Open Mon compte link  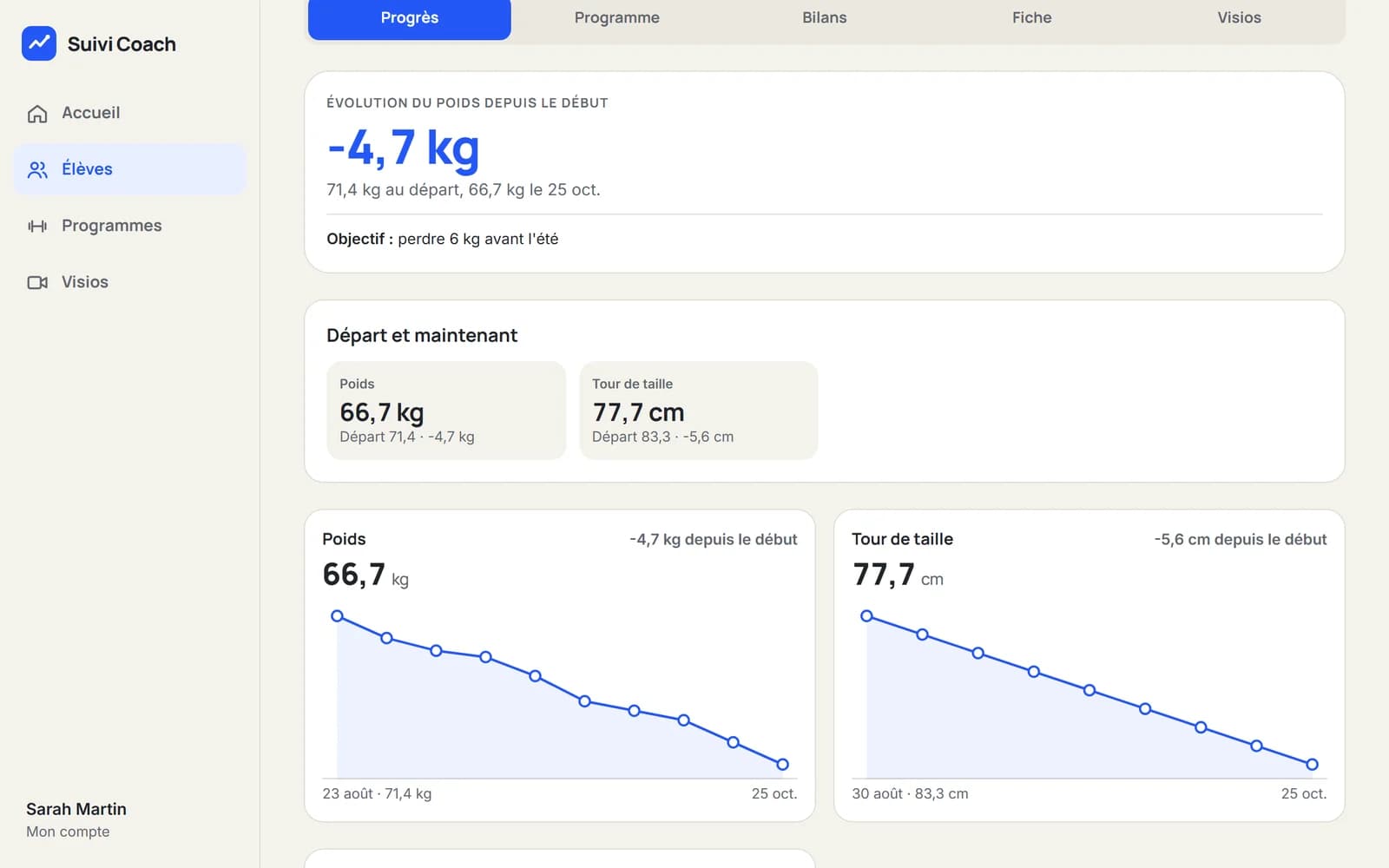point(68,832)
